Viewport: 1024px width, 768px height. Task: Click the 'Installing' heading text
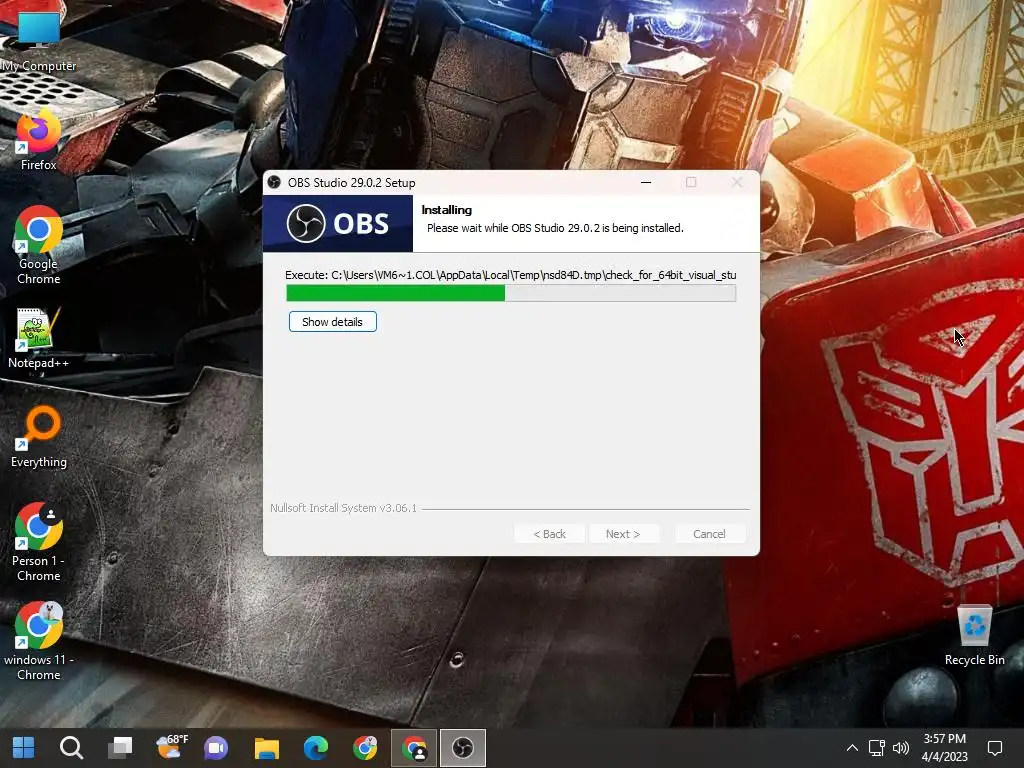point(447,210)
